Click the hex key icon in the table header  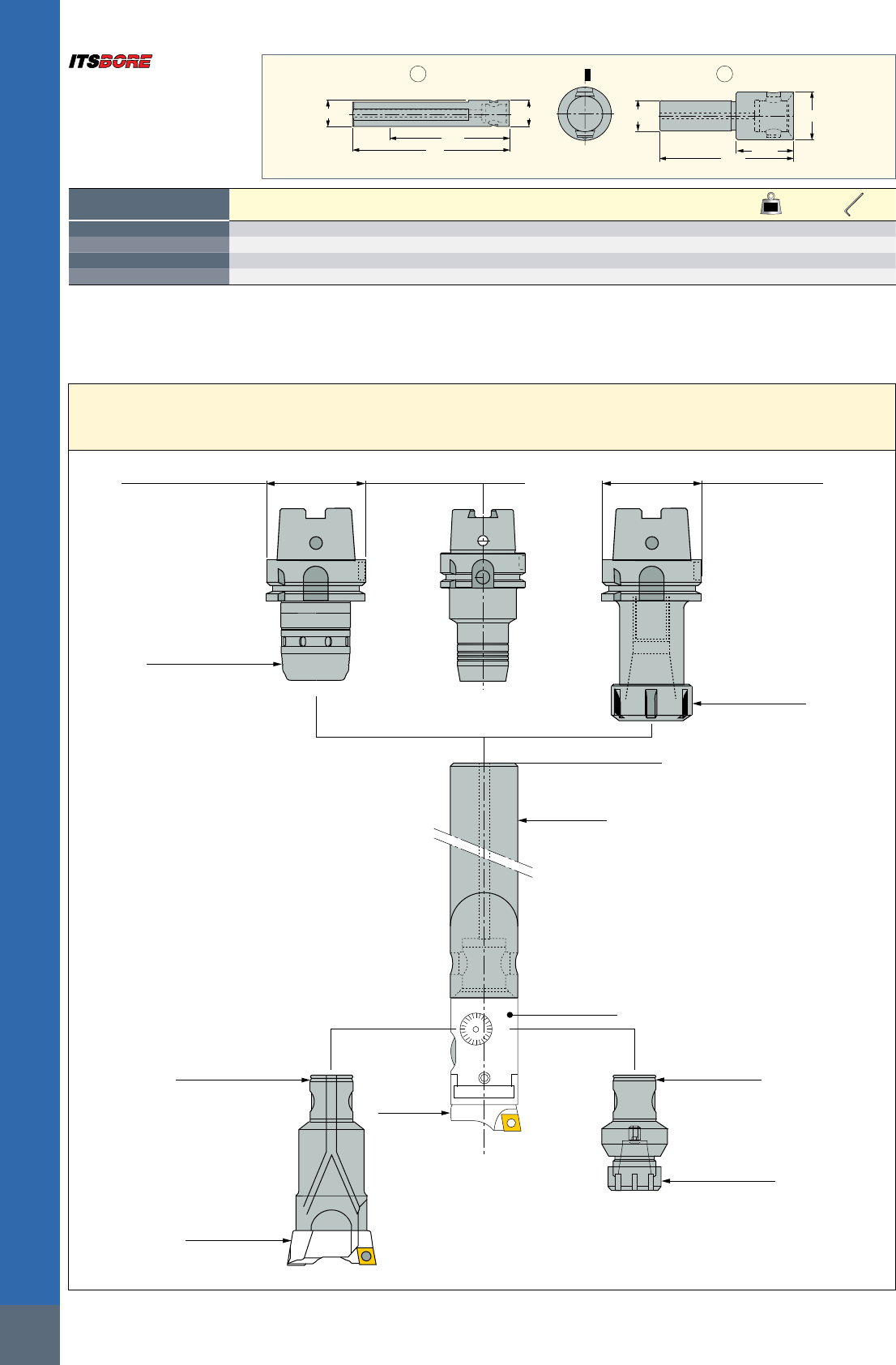pyautogui.click(x=853, y=204)
